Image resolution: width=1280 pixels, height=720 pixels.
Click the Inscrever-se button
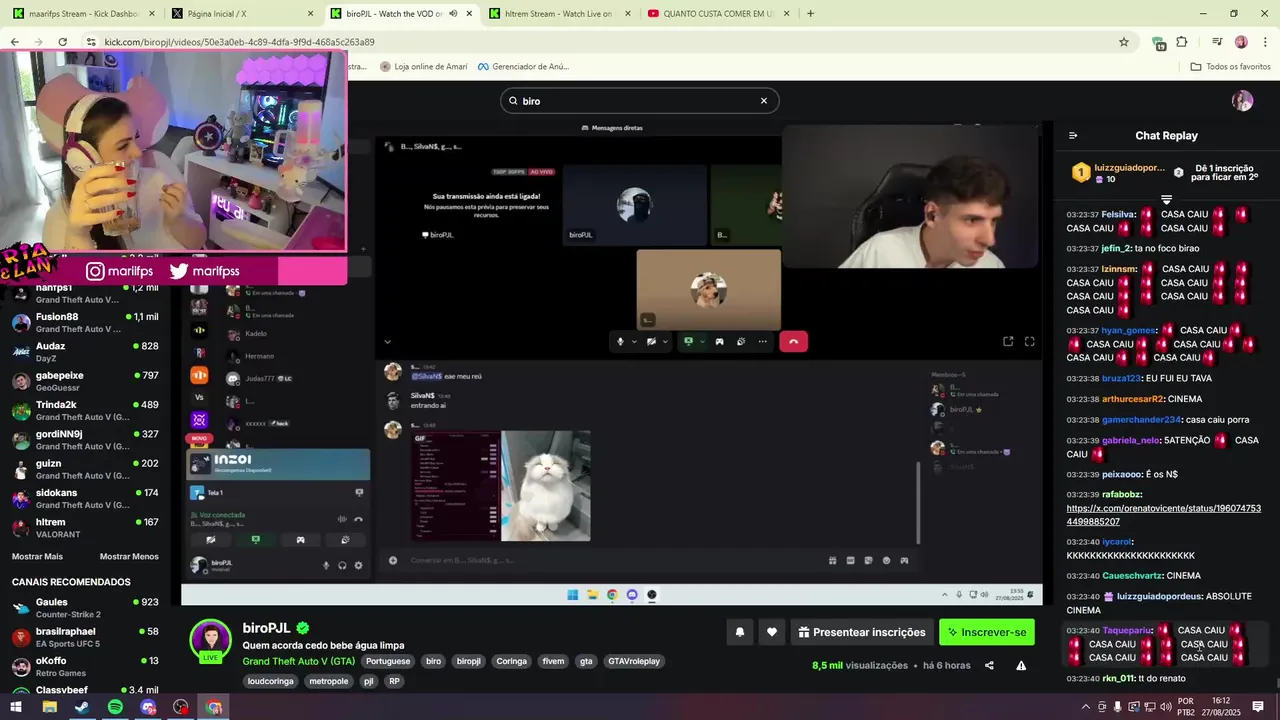[987, 632]
